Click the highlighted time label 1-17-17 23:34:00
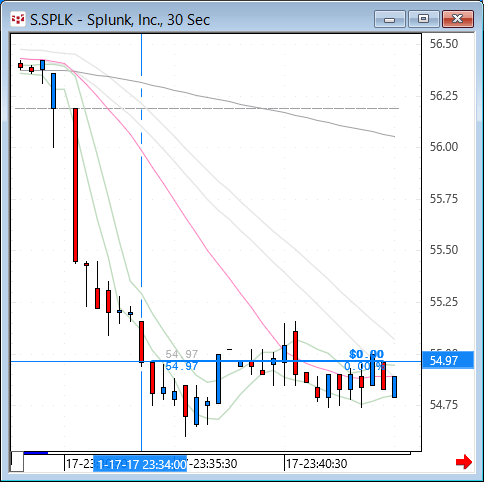The image size is (484, 482). pyautogui.click(x=140, y=464)
